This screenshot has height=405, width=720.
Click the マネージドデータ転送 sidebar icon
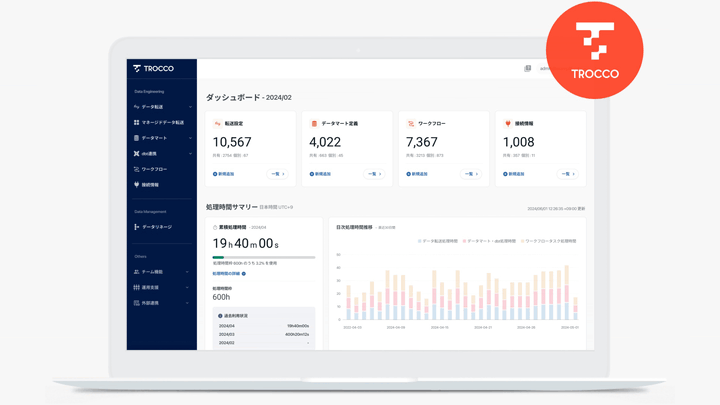click(137, 122)
